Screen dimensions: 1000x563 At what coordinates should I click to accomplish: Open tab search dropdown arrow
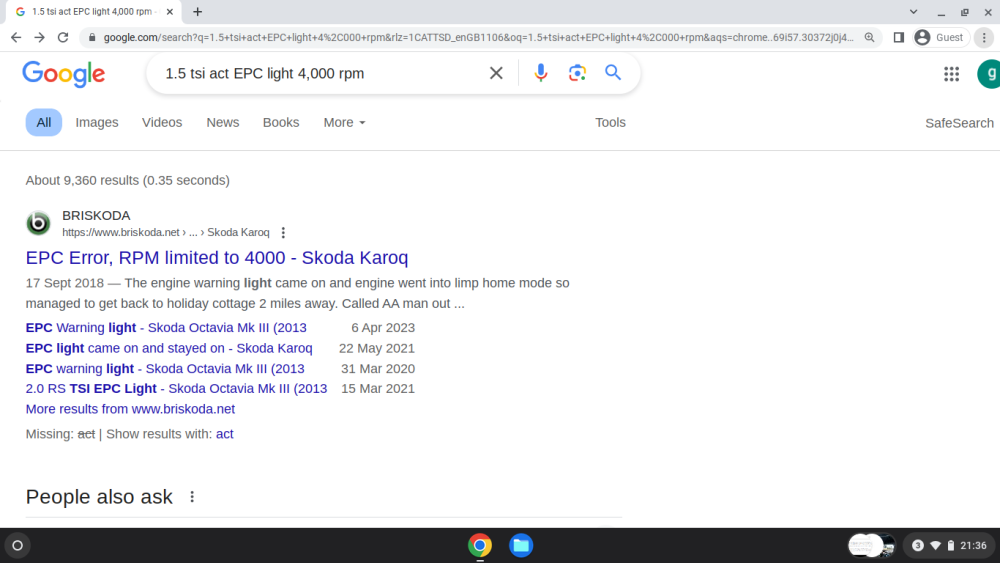pyautogui.click(x=913, y=11)
